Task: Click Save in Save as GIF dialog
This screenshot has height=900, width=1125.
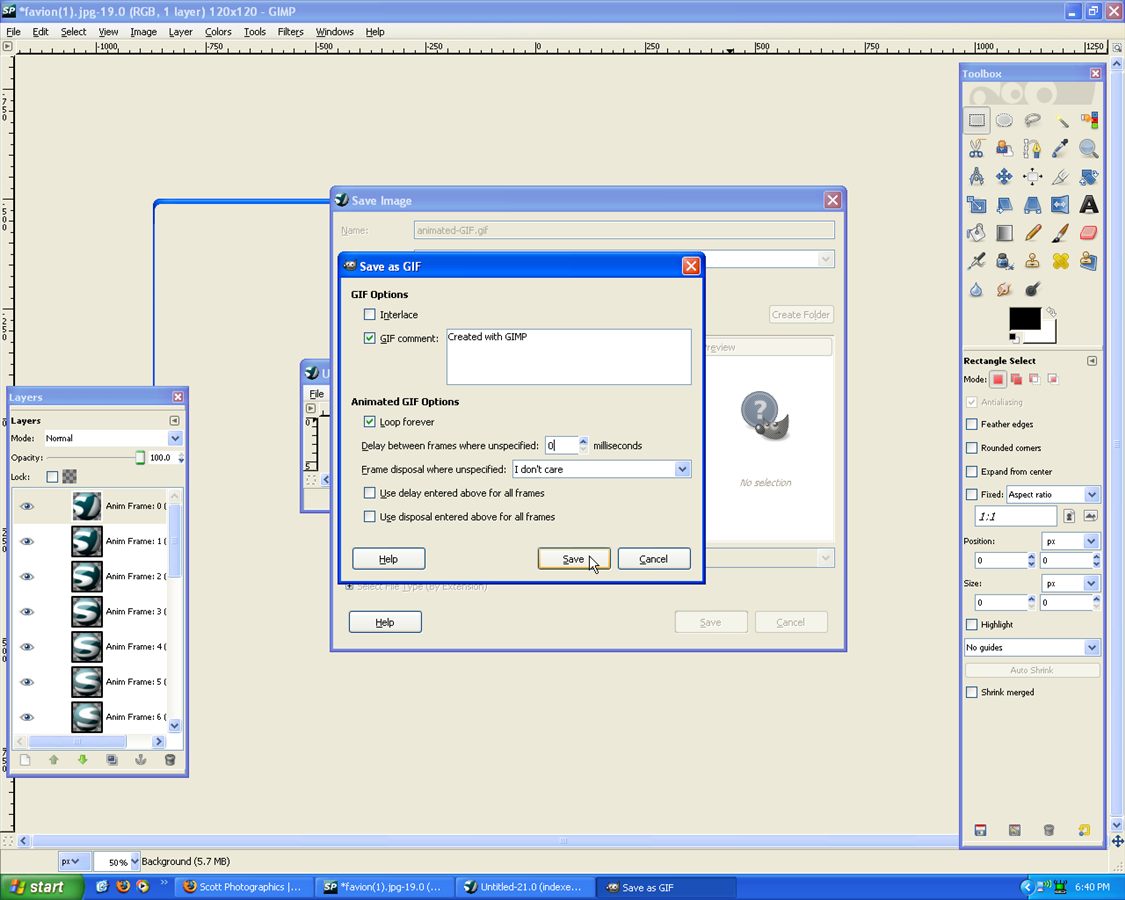Action: (x=573, y=559)
